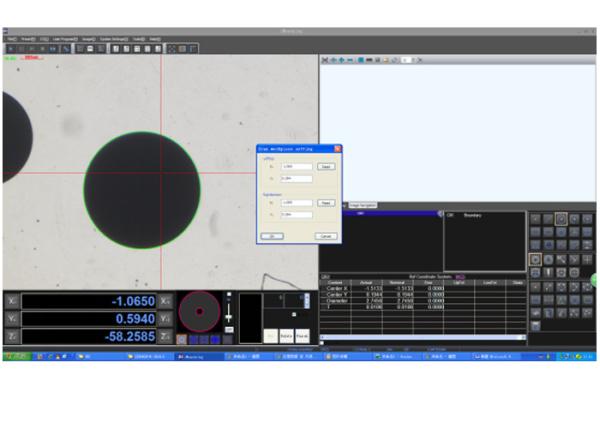600x428 pixels.
Task: Focus the second group's X input field in the dialog
Action: coord(297,203)
